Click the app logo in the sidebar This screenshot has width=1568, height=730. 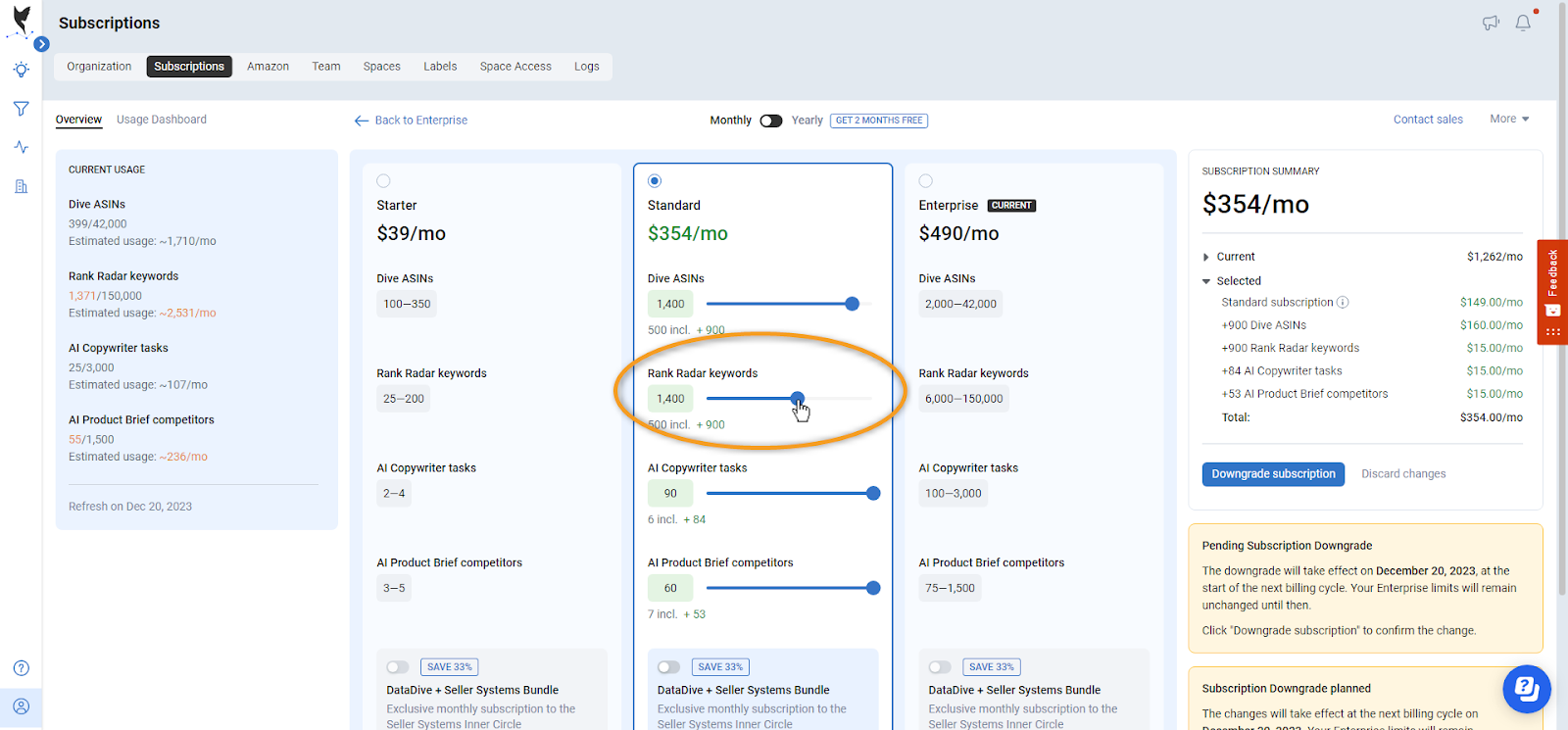pyautogui.click(x=22, y=20)
